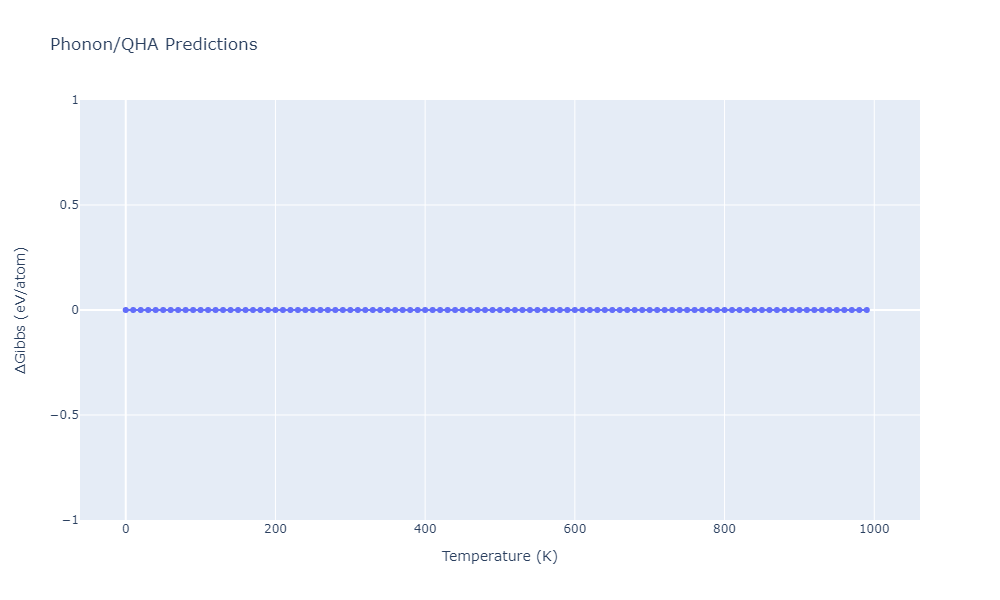
Task: Click the first data point at 0 K
Action: tap(125, 310)
